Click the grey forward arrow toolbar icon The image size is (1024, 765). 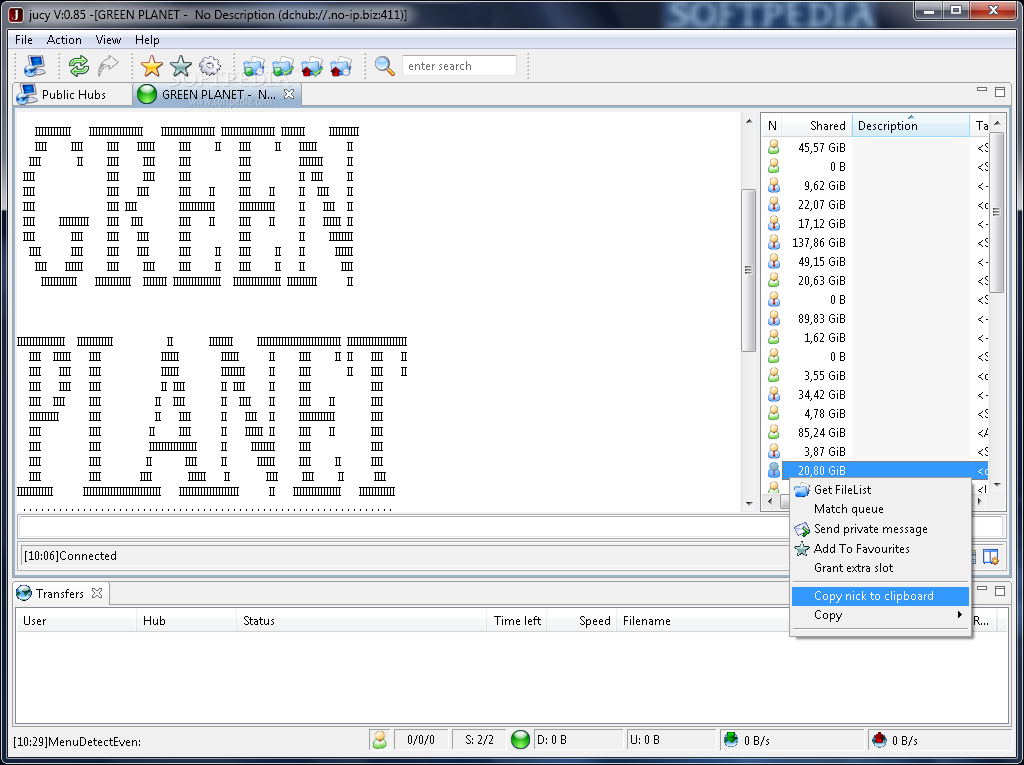pyautogui.click(x=108, y=66)
